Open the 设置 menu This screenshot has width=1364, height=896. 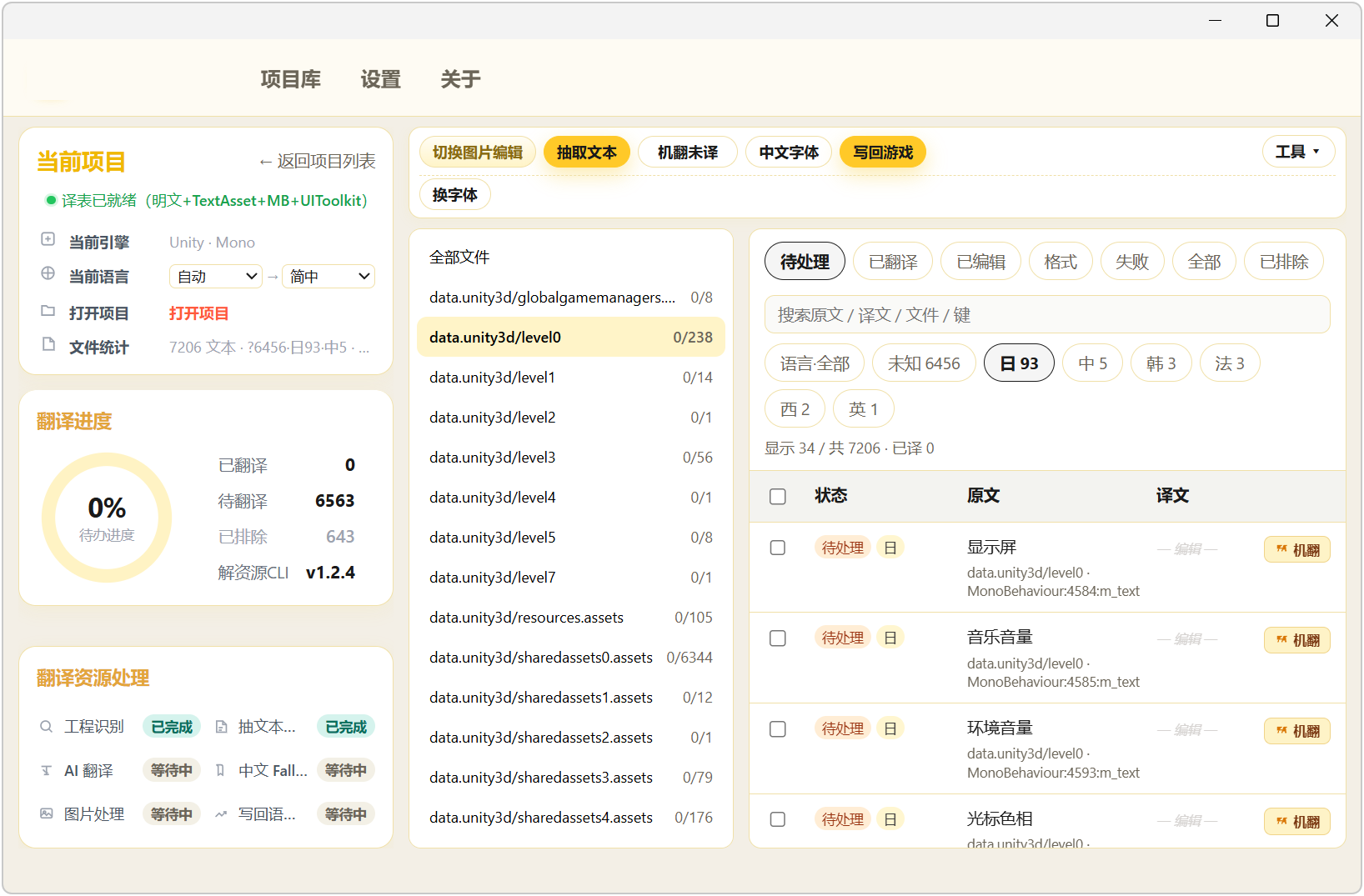click(381, 79)
